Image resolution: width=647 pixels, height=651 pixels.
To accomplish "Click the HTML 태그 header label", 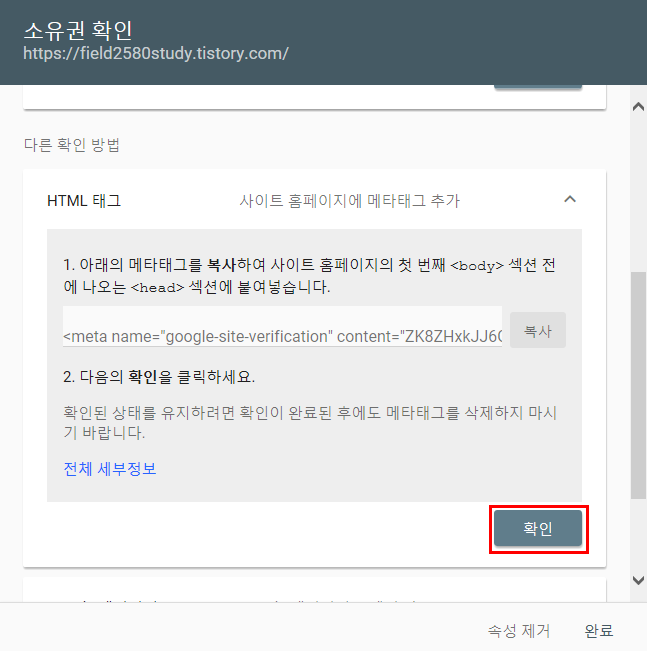I will [x=84, y=201].
